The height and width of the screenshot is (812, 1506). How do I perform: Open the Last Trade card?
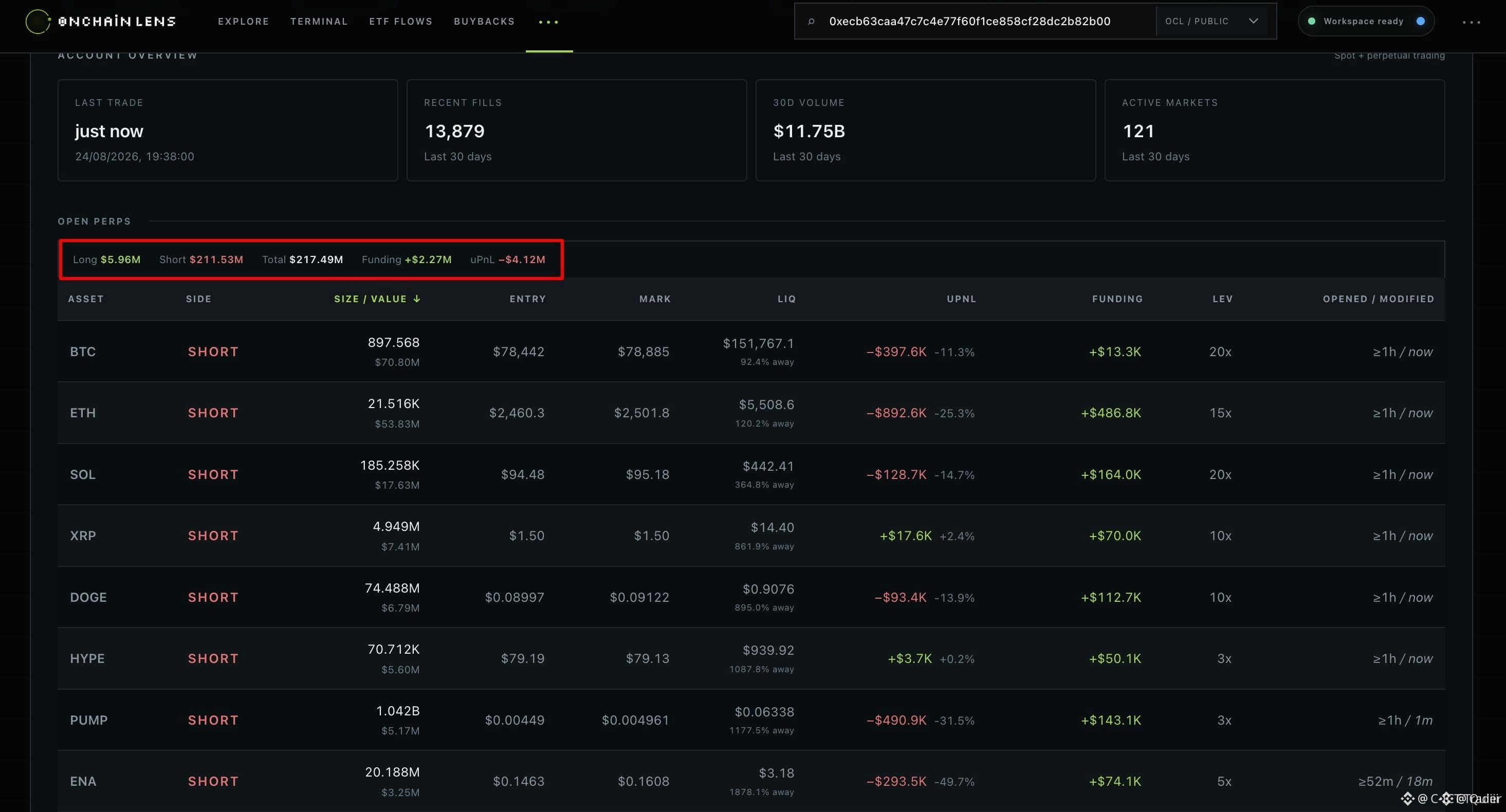pyautogui.click(x=227, y=131)
